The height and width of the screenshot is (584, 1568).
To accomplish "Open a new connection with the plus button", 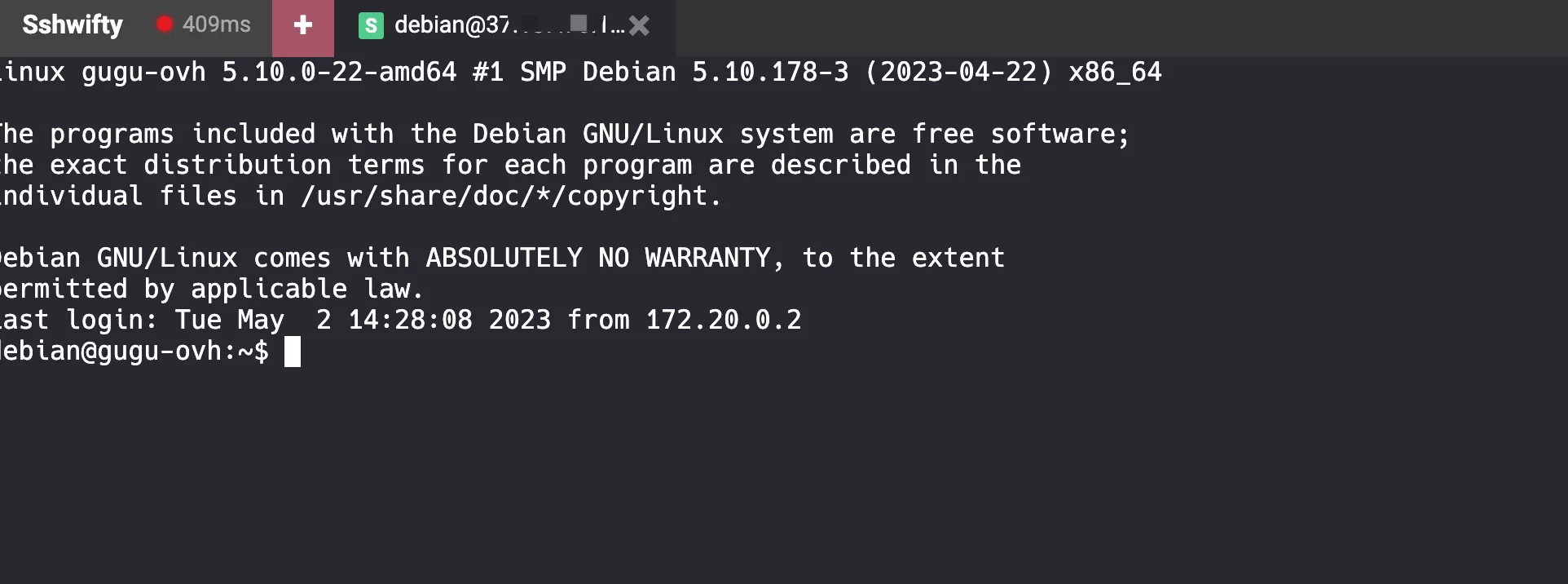I will 302,26.
